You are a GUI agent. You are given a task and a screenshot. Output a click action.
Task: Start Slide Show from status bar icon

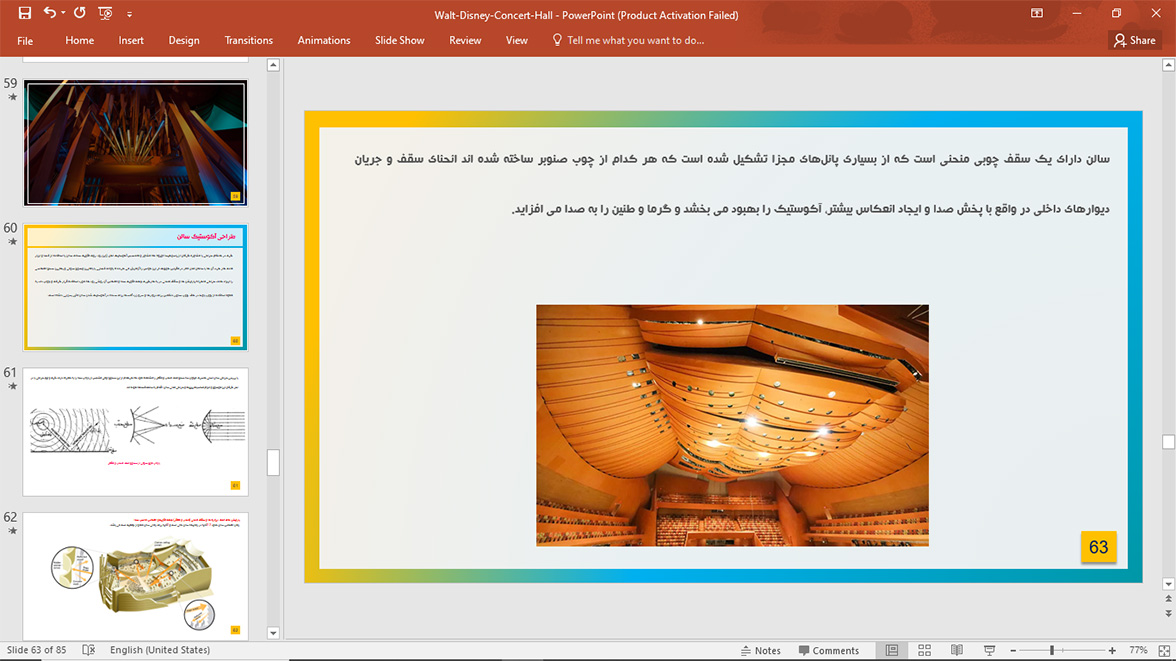[x=989, y=650]
